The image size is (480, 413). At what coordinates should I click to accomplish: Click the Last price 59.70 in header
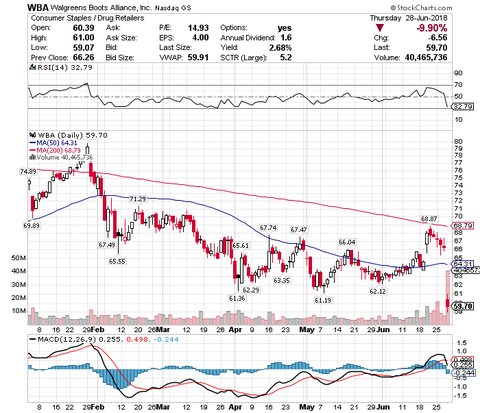click(x=437, y=48)
